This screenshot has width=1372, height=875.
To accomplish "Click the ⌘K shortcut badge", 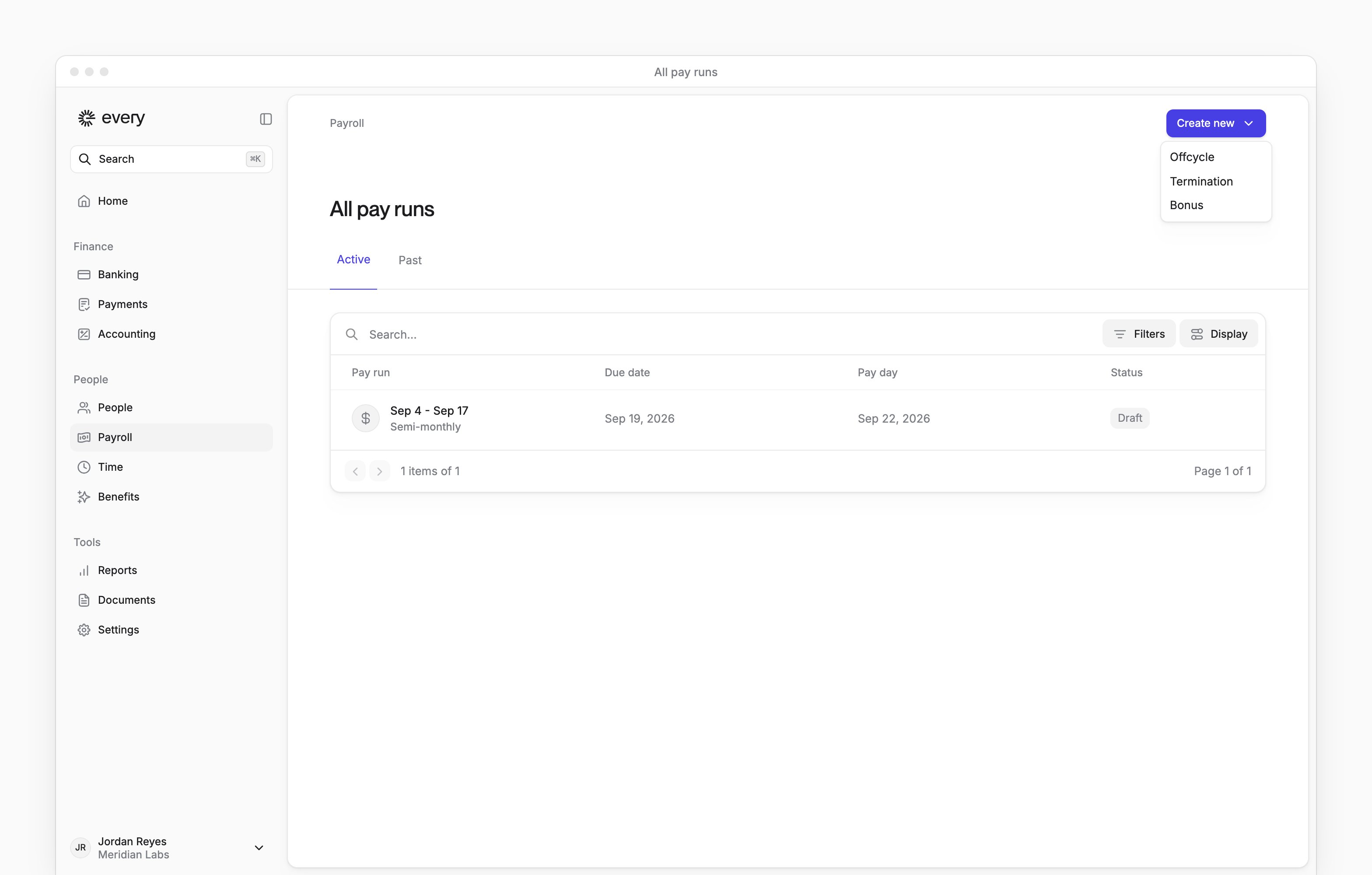I will click(x=255, y=159).
